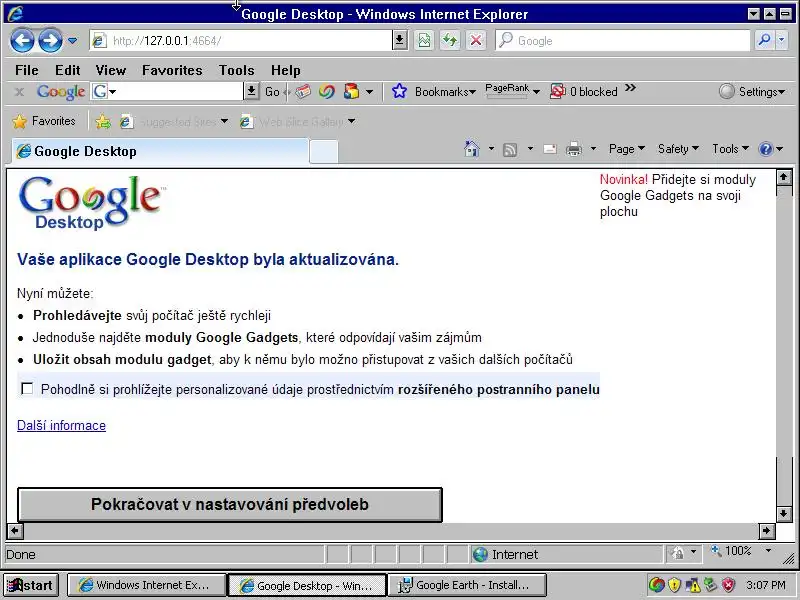The image size is (800, 600).
Task: Click the address bar URL field
Action: [x=241, y=41]
